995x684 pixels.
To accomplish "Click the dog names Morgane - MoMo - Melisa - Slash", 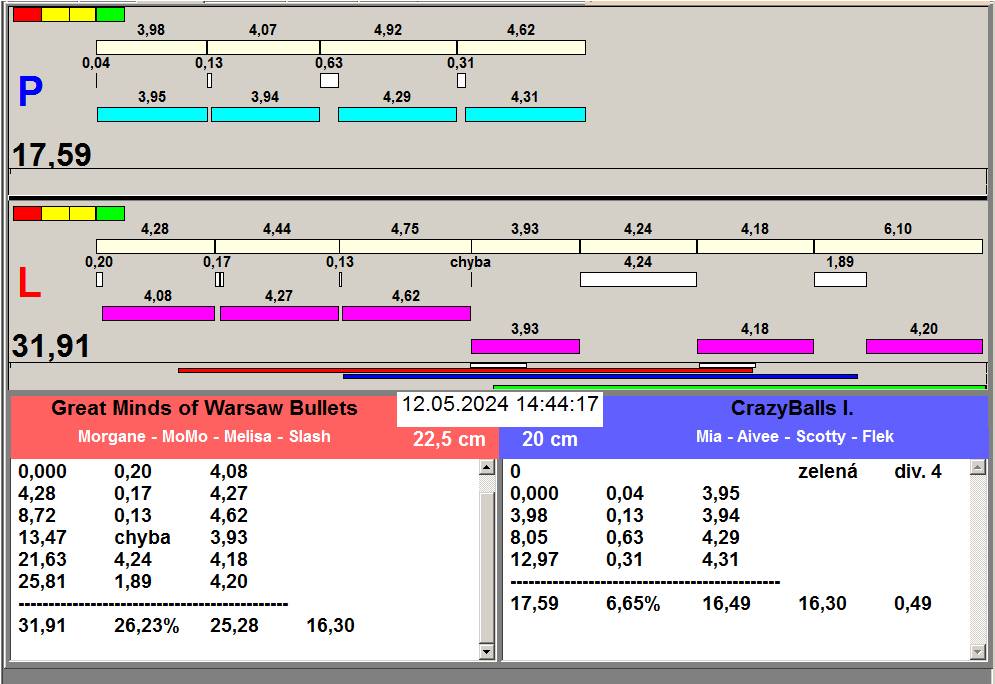I will [x=204, y=437].
